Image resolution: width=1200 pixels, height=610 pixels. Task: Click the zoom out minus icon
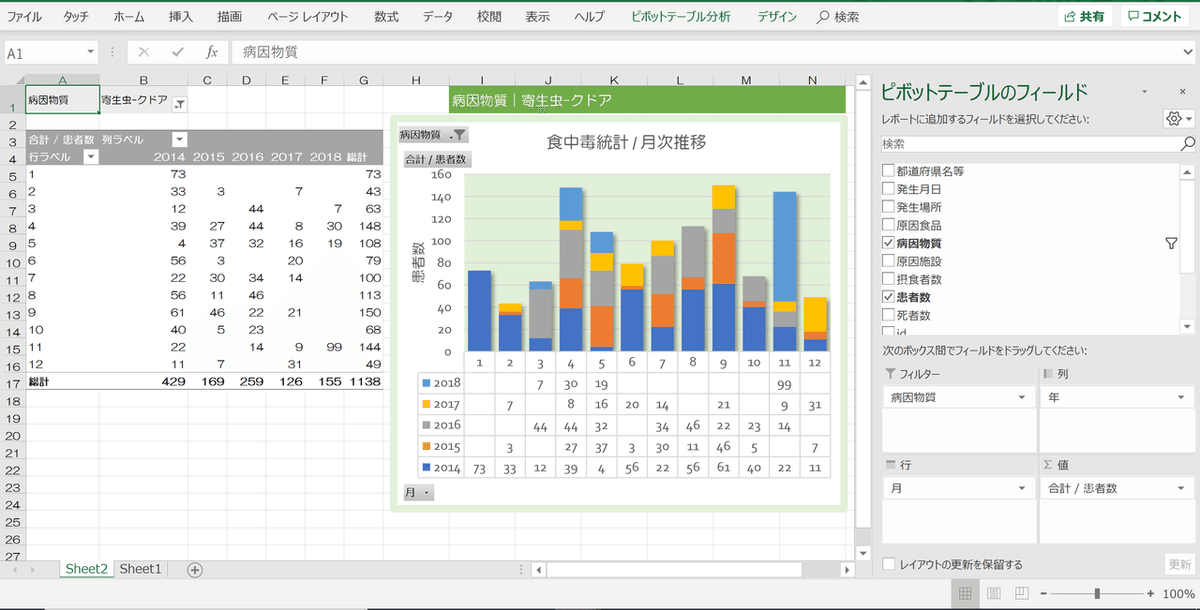click(x=1045, y=593)
